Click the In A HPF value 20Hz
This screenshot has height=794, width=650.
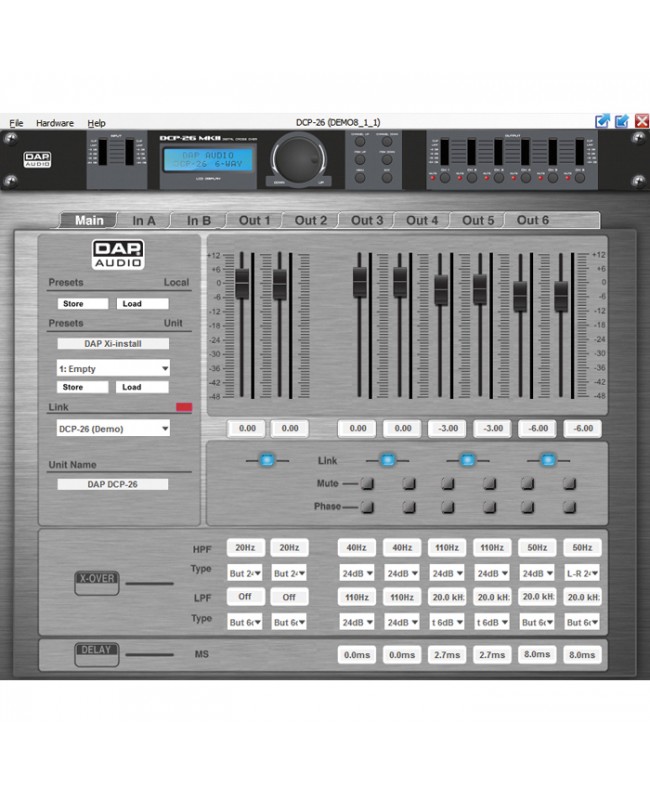(x=245, y=547)
